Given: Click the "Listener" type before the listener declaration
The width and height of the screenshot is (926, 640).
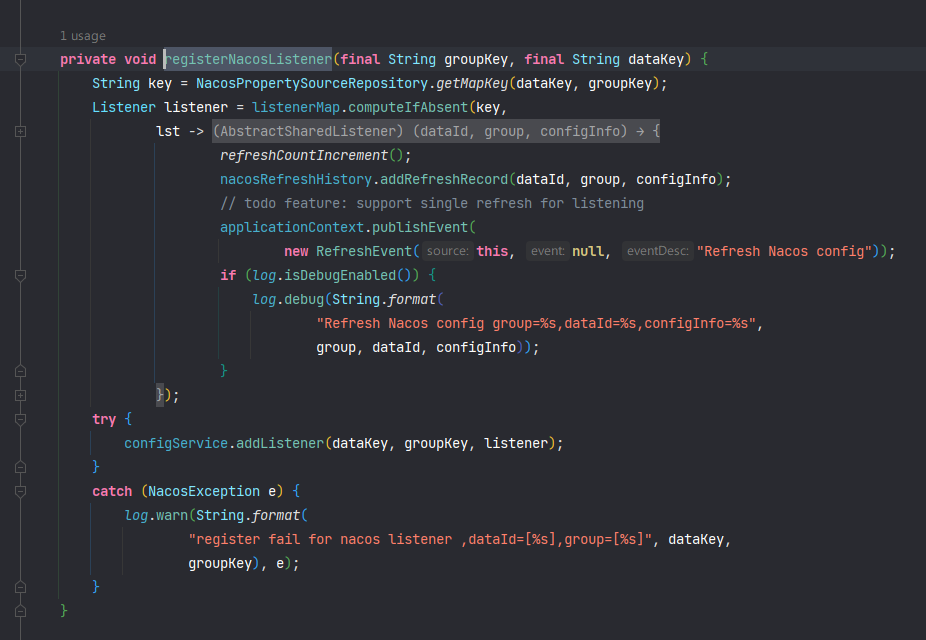Looking at the screenshot, I should point(124,107).
